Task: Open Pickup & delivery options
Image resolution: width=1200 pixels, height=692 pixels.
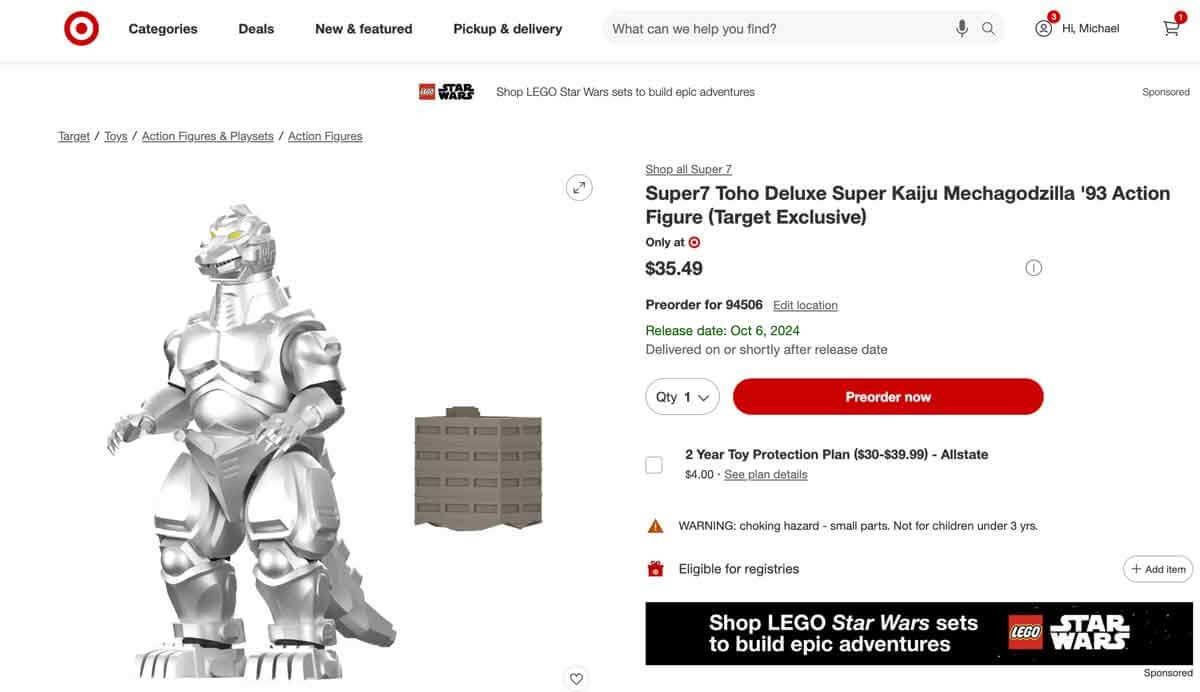Action: [508, 27]
